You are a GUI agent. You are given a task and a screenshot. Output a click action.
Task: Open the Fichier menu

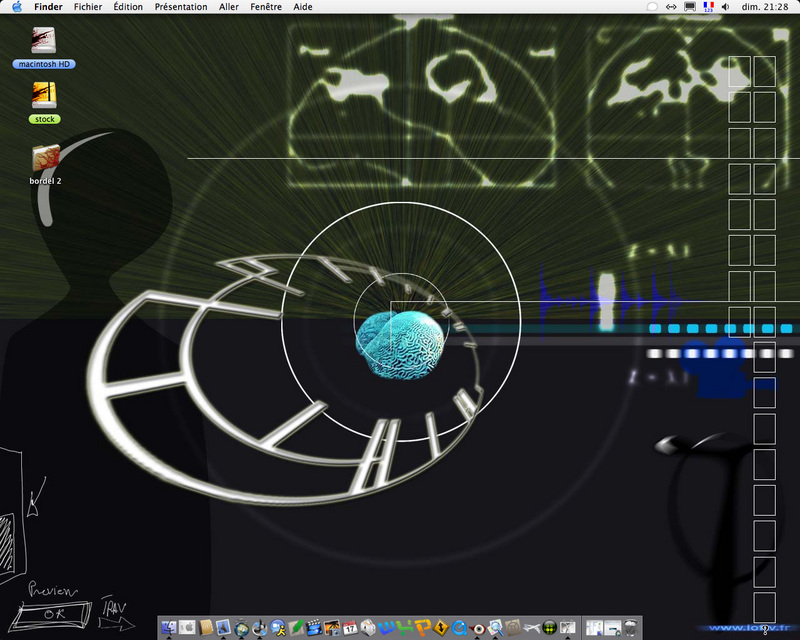[88, 7]
